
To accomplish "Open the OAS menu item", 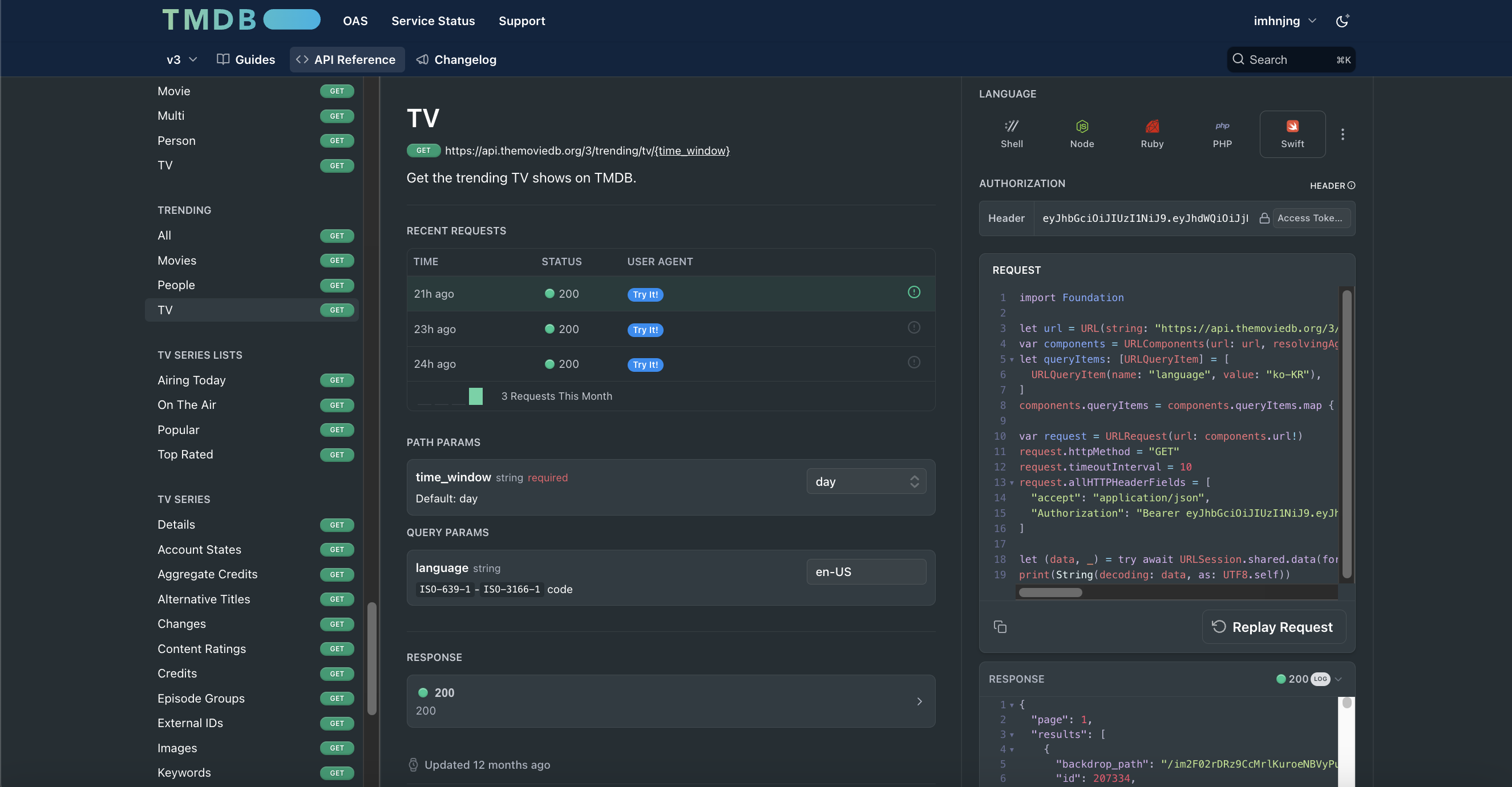I will coord(355,21).
